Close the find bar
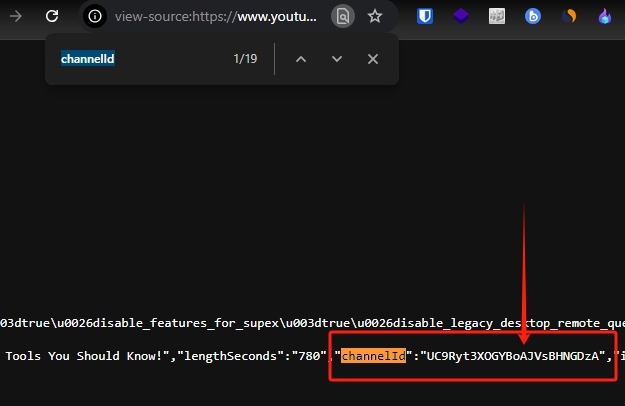Viewport: 625px width, 406px height. pos(373,59)
